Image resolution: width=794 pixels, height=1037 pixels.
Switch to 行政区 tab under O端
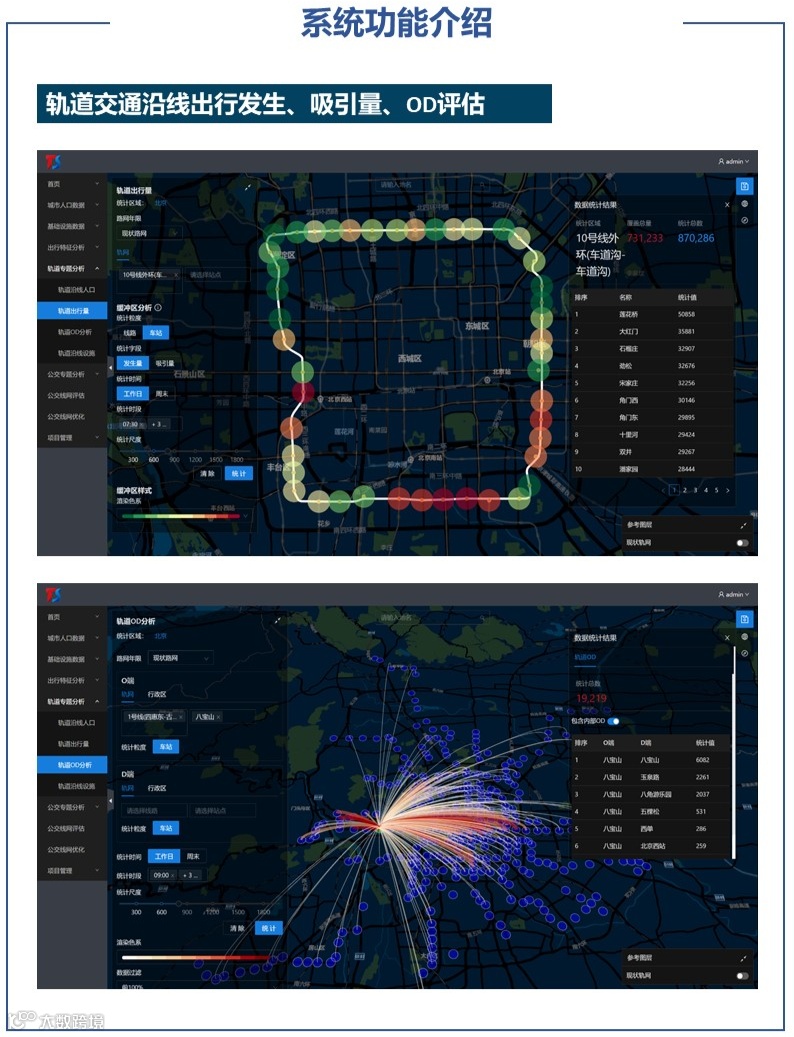point(157,694)
